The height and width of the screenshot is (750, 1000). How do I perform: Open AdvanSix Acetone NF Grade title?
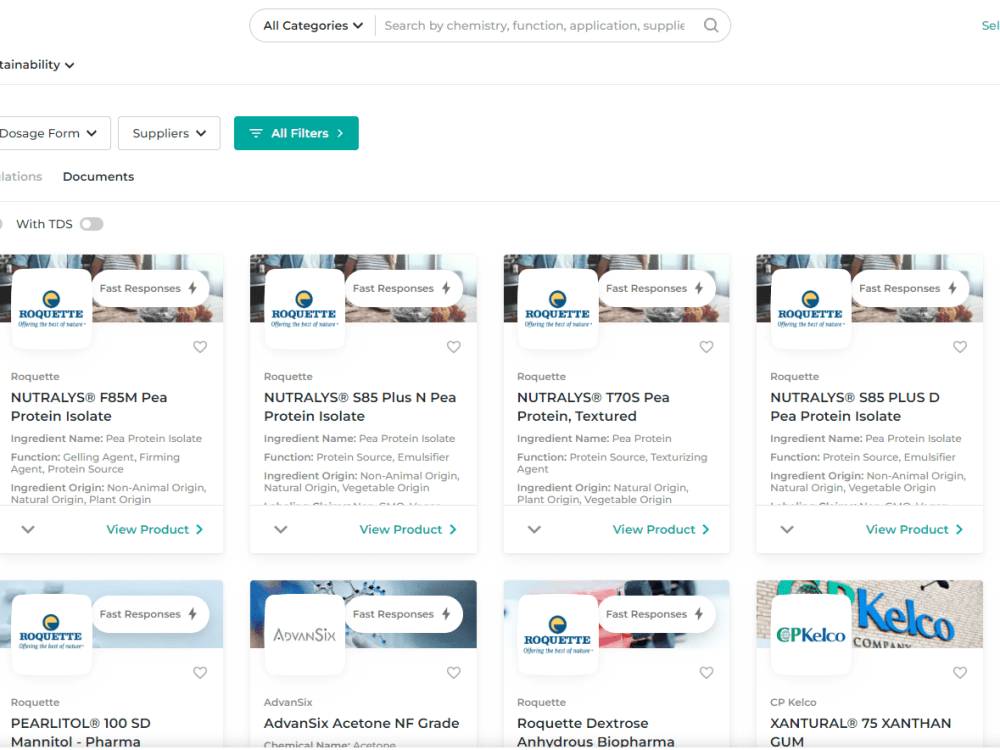(x=362, y=723)
